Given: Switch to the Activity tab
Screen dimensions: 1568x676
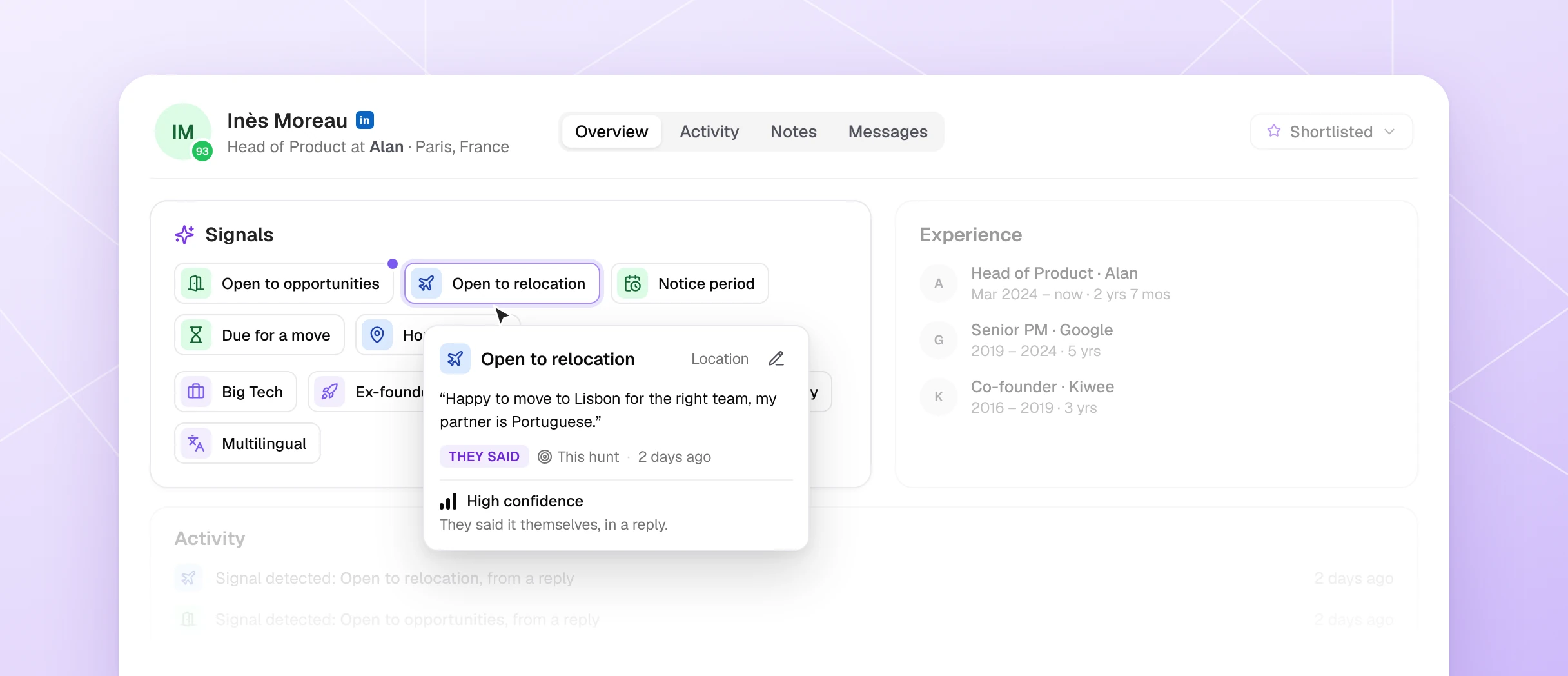Looking at the screenshot, I should tap(709, 132).
